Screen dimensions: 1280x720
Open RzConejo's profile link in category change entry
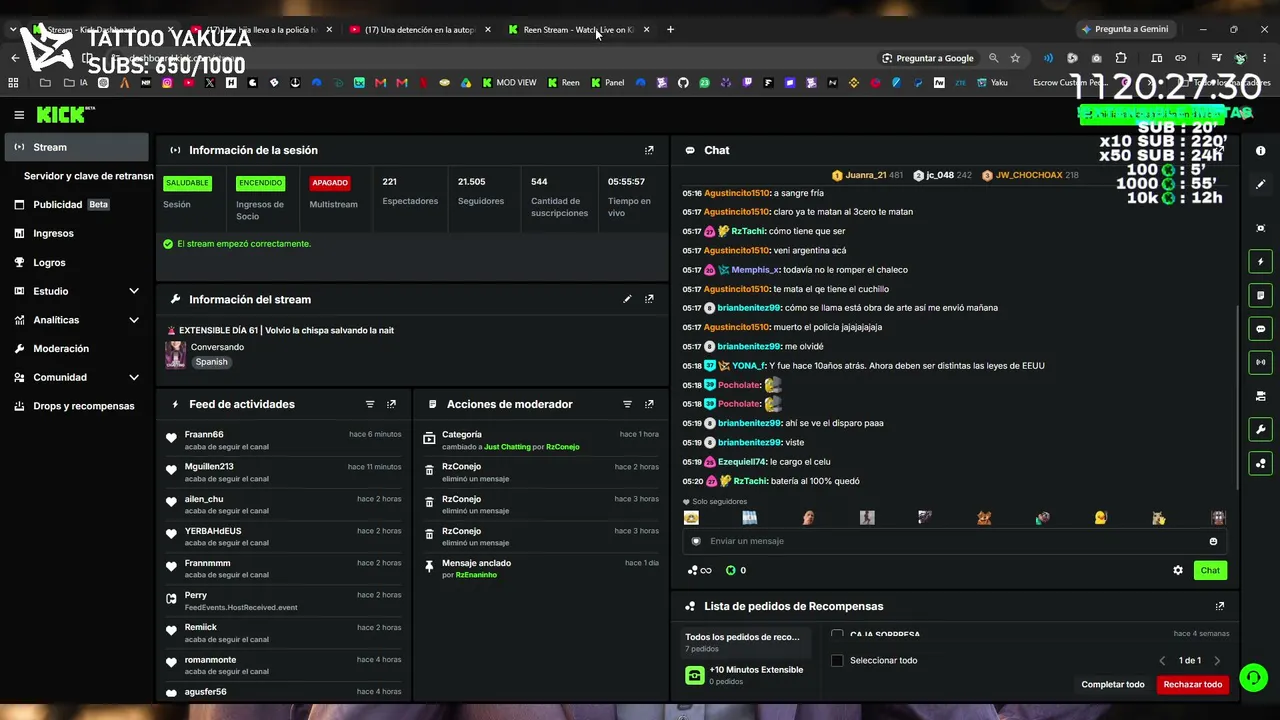pos(563,447)
